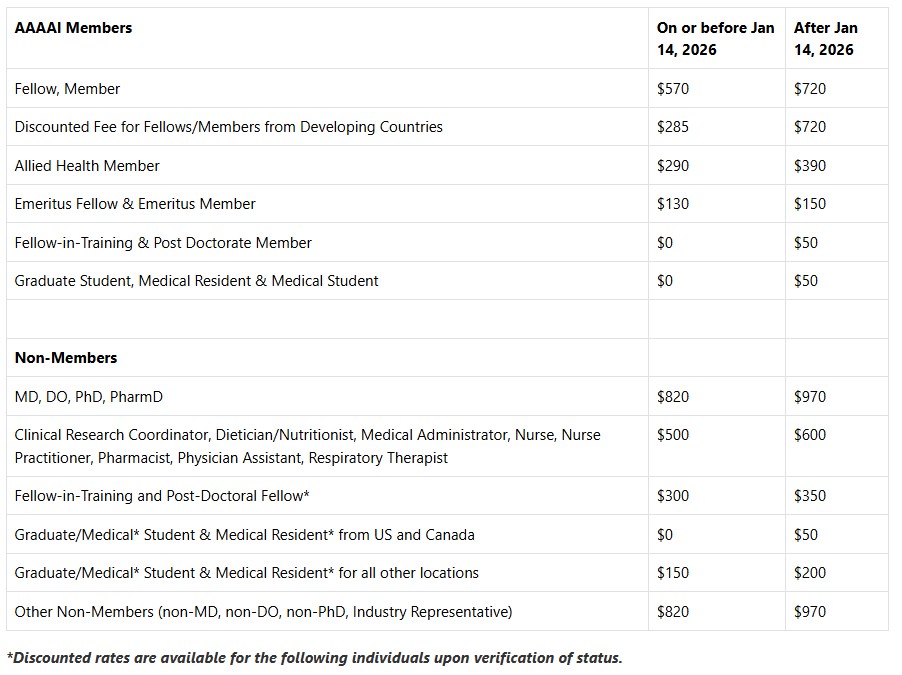Viewport: 902px width, 675px height.
Task: Select the "Allied Health Member" row label
Action: 87,166
